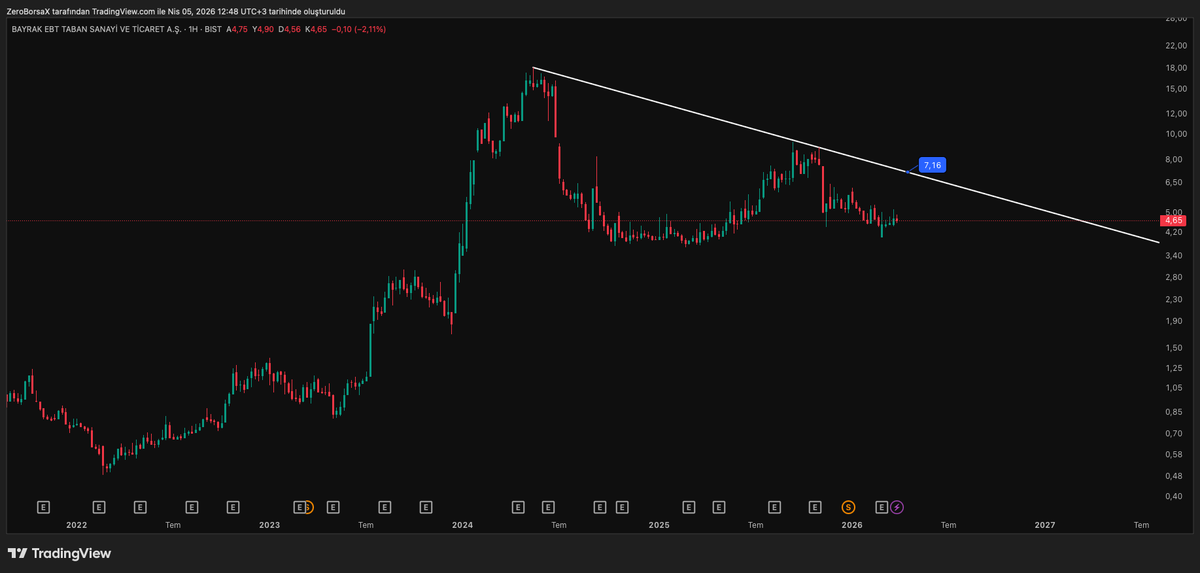Click the Tem label after 2027
Viewport: 1200px width, 573px height.
[1141, 525]
